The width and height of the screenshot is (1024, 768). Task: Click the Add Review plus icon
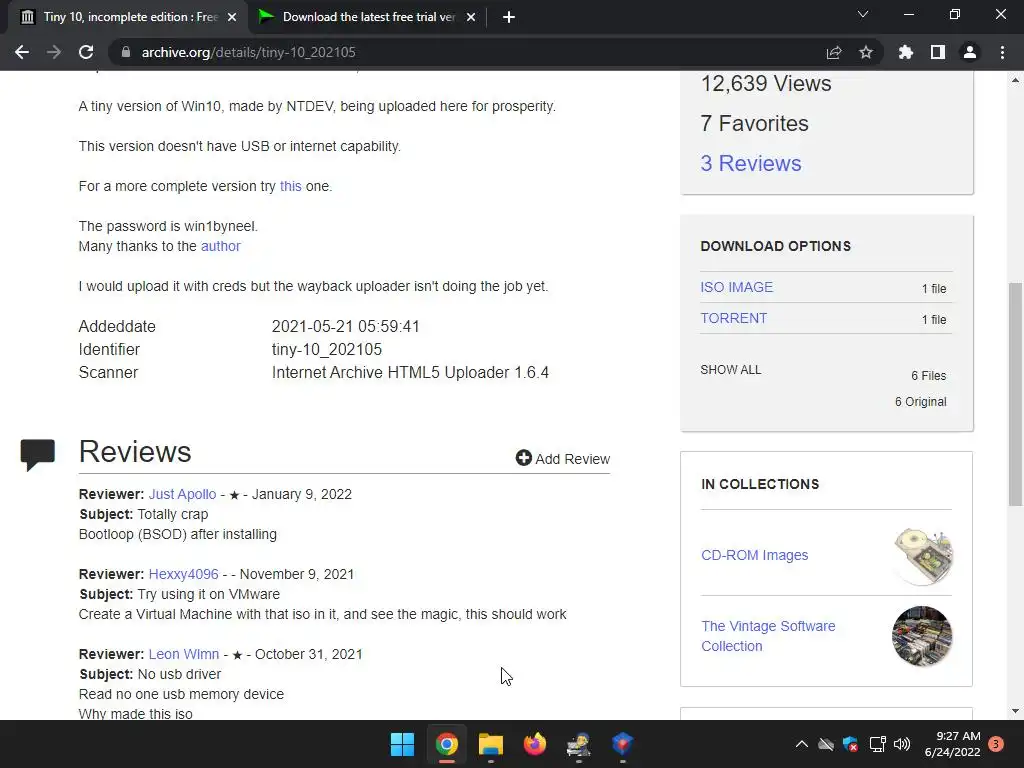tap(523, 458)
